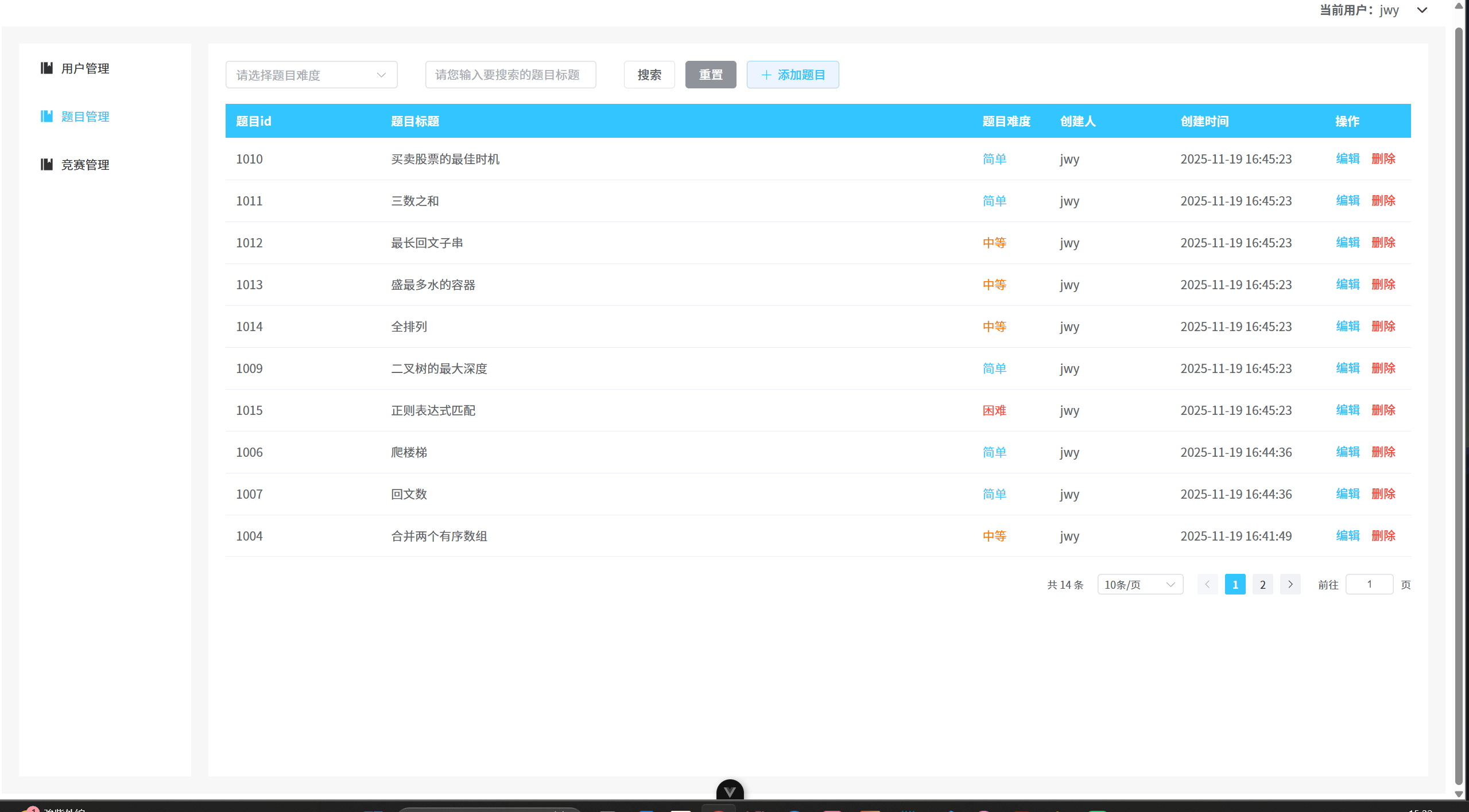Click the 竞赛管理 book icon in the sidebar
This screenshot has width=1469, height=812.
click(x=46, y=165)
